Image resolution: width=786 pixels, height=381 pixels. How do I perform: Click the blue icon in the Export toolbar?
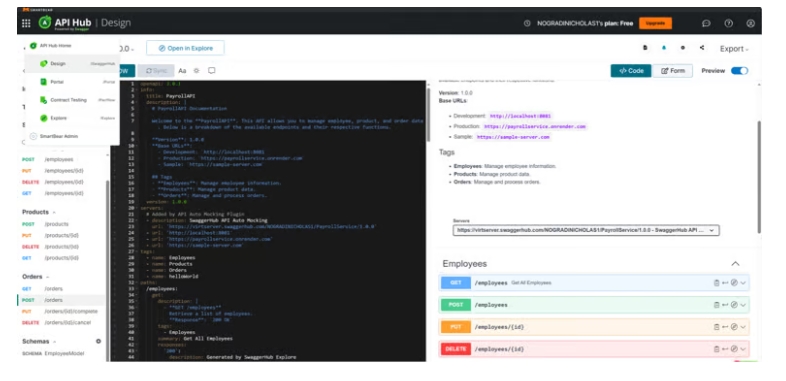click(664, 48)
